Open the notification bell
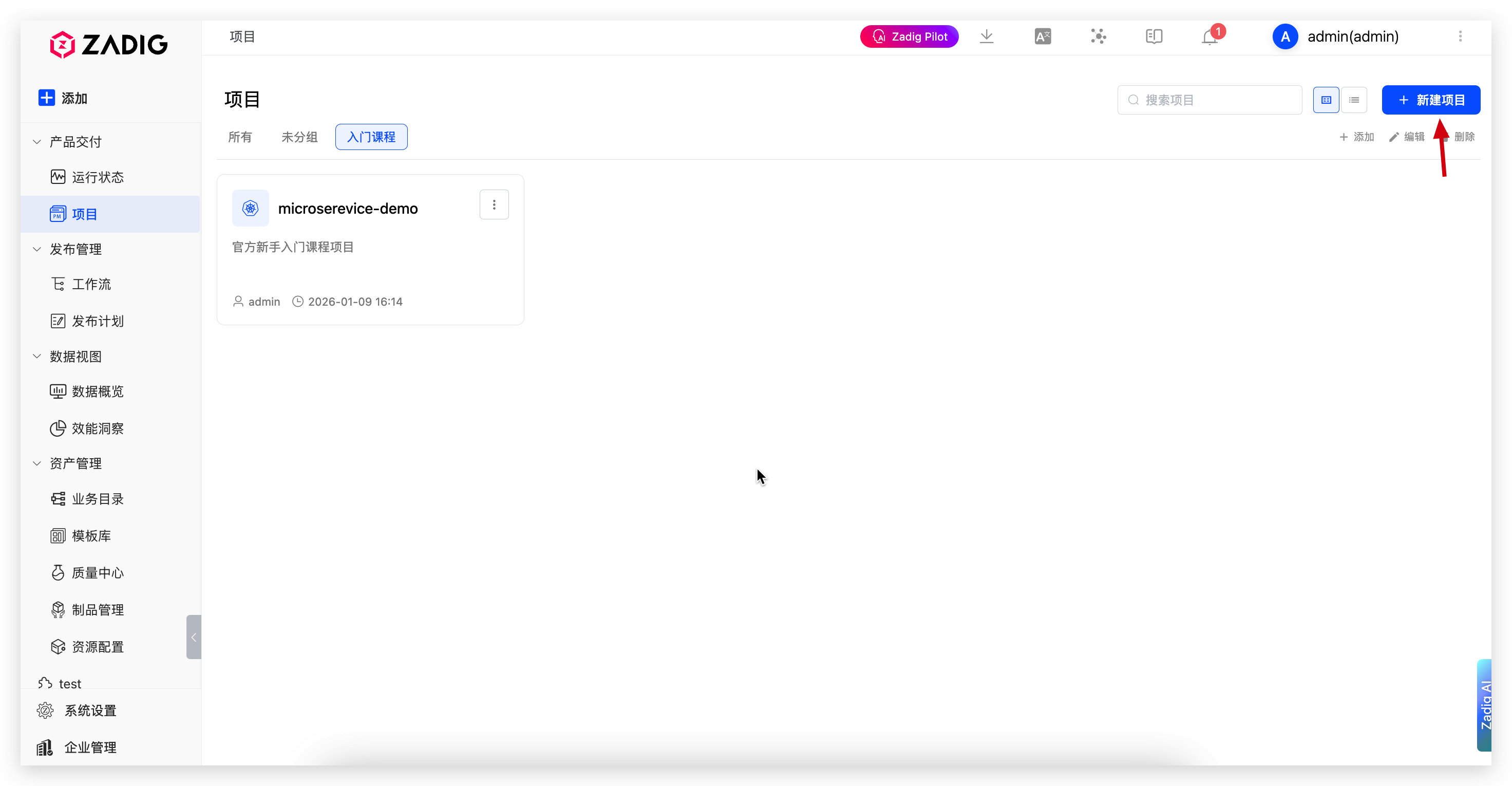This screenshot has height=786, width=1512. (x=1209, y=37)
